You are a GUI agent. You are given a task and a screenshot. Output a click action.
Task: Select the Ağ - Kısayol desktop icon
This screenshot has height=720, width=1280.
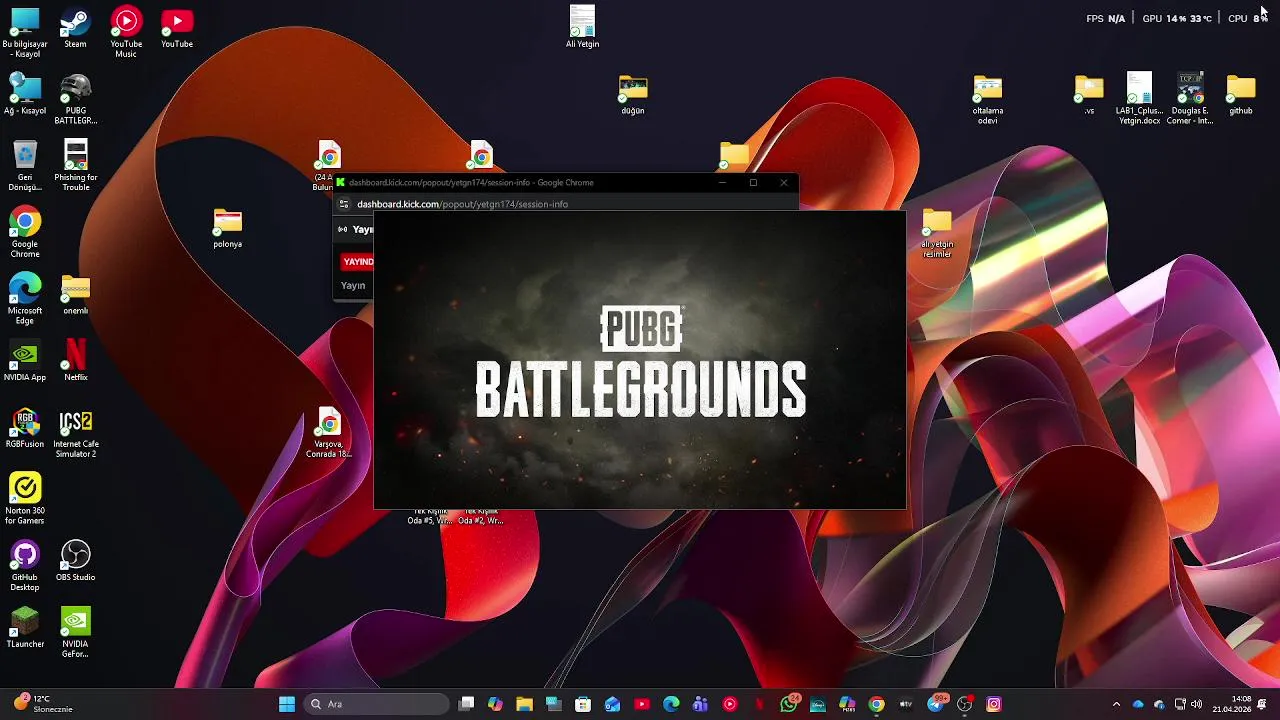pos(25,94)
